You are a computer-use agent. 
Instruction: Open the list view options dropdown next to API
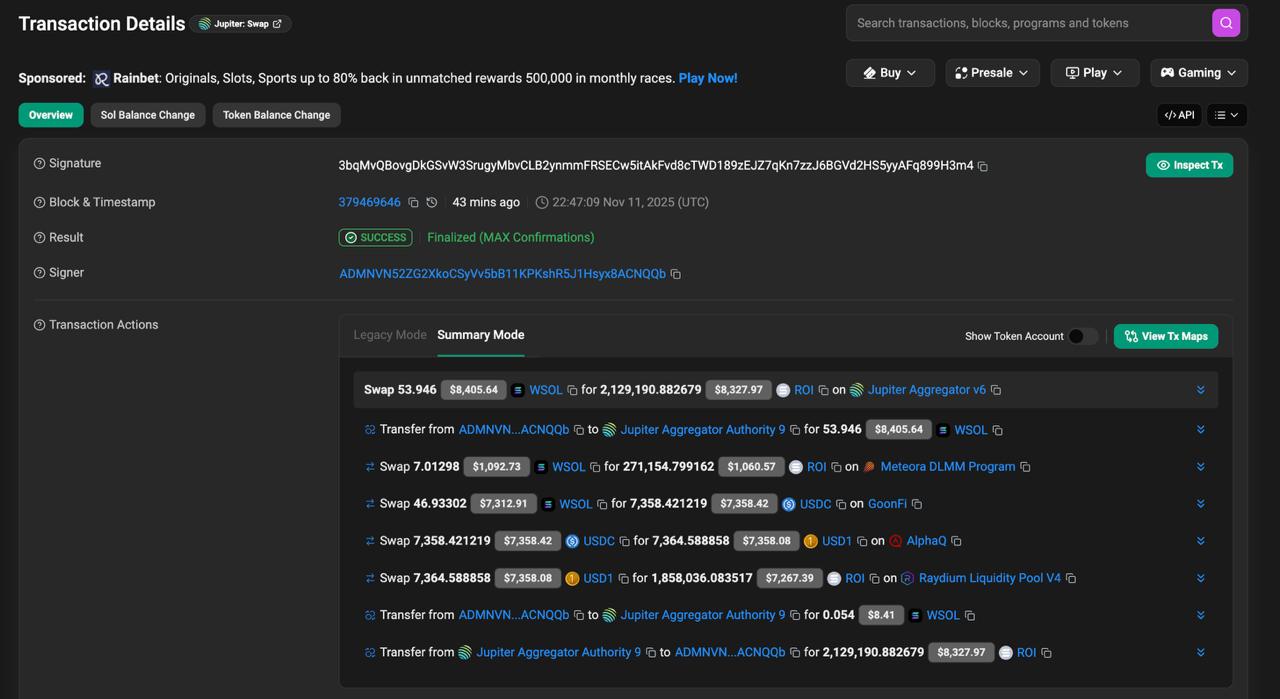coord(1227,115)
